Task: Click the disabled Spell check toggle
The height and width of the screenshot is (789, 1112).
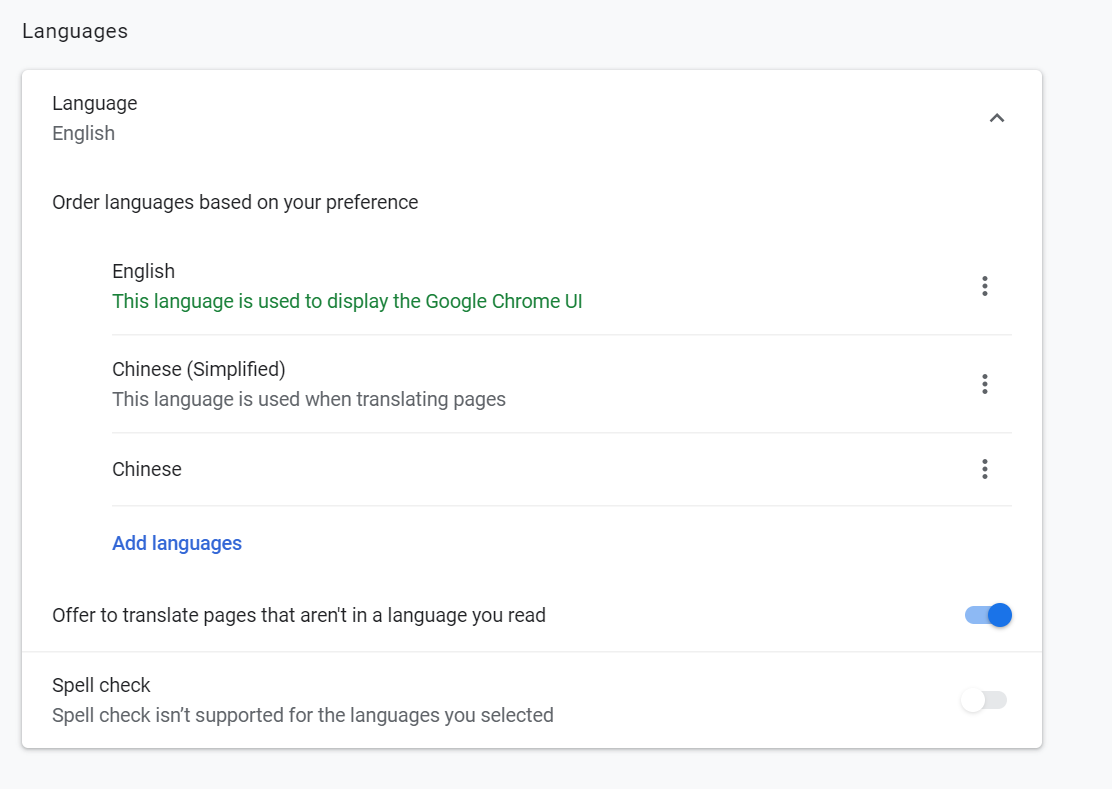Action: pos(983,700)
